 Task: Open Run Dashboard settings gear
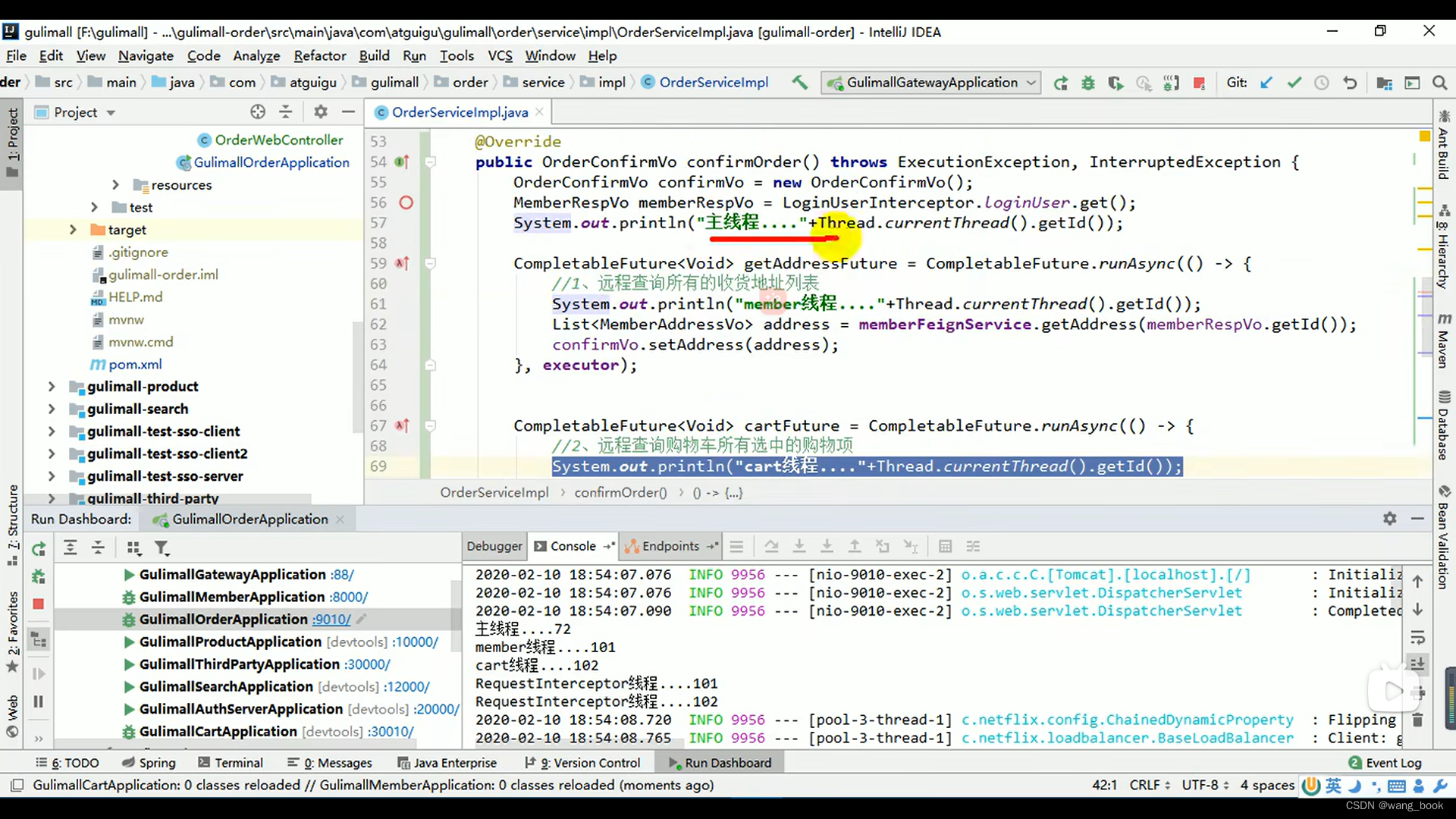pyautogui.click(x=1389, y=519)
